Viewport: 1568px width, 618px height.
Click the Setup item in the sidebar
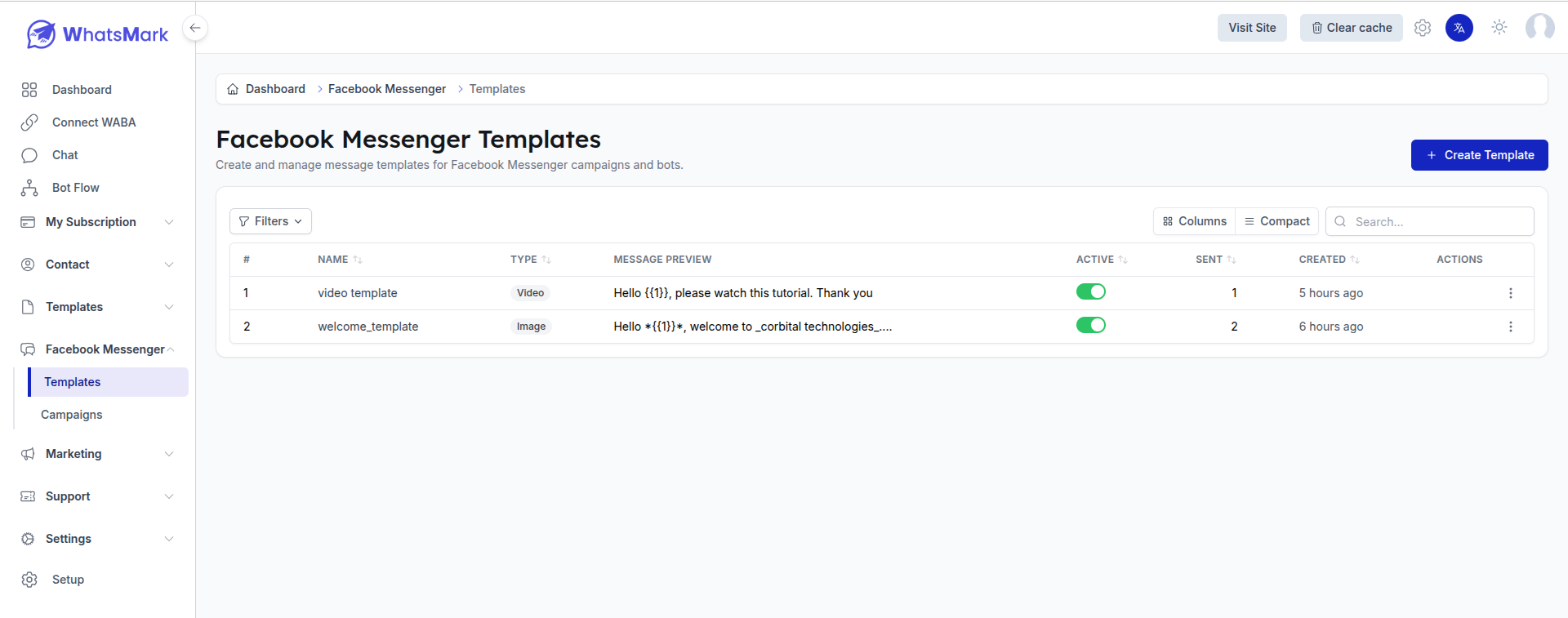(68, 580)
